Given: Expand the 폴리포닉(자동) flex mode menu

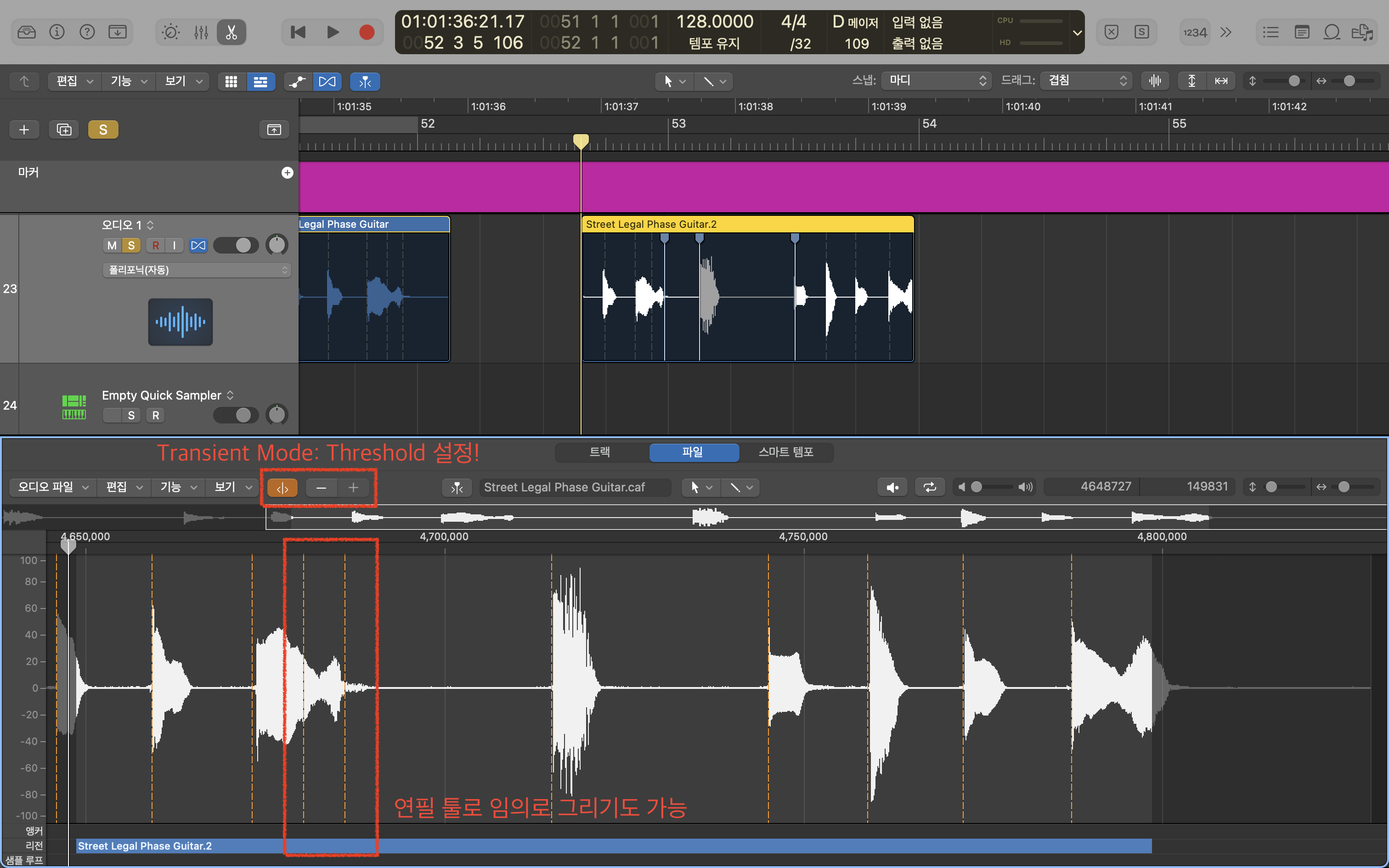Looking at the screenshot, I should tap(197, 270).
